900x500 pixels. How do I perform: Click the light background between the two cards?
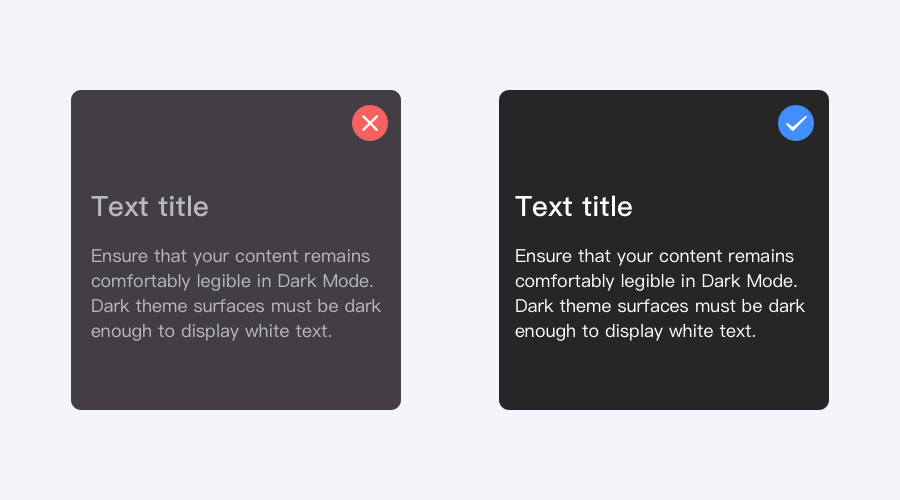pos(450,250)
